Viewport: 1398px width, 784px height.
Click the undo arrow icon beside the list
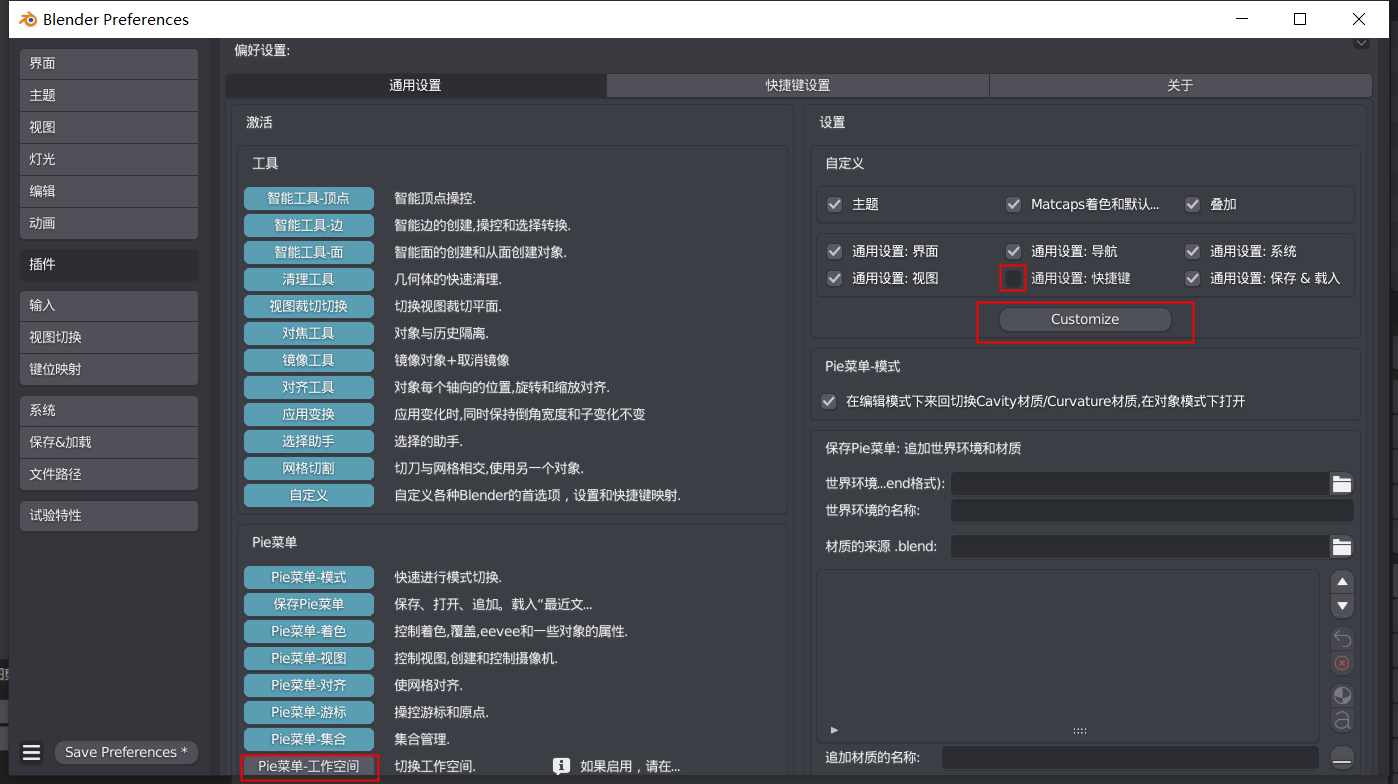[x=1343, y=638]
